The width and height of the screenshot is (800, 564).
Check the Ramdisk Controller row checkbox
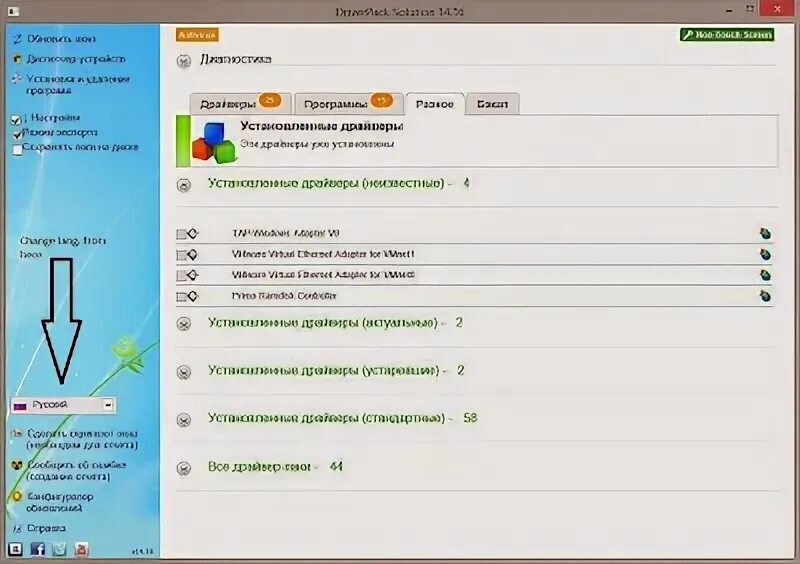point(181,297)
